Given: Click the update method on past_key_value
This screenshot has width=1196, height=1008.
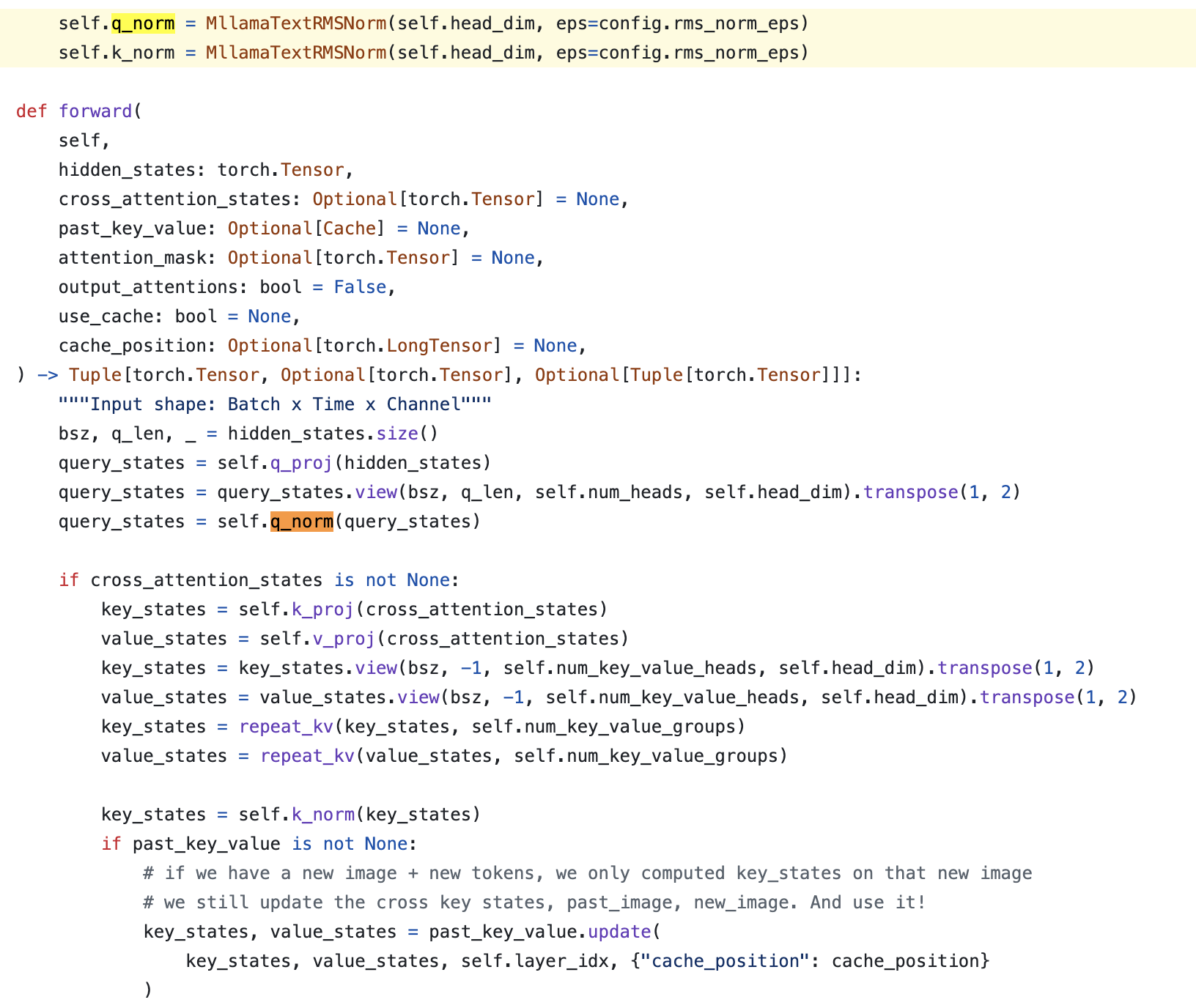Looking at the screenshot, I should click(x=619, y=932).
